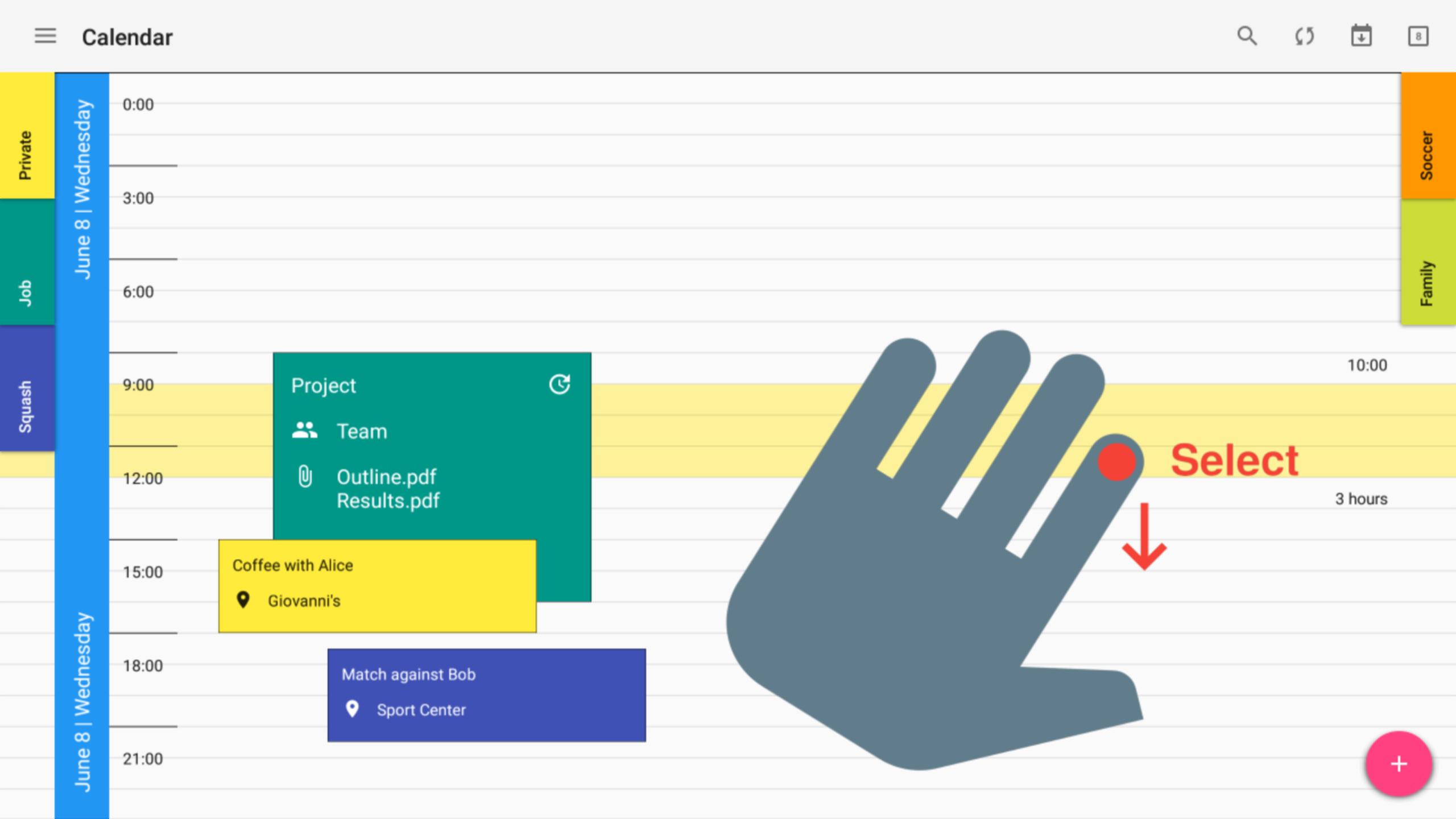Click the recurring icon on Project event
The image size is (1456, 819).
560,384
